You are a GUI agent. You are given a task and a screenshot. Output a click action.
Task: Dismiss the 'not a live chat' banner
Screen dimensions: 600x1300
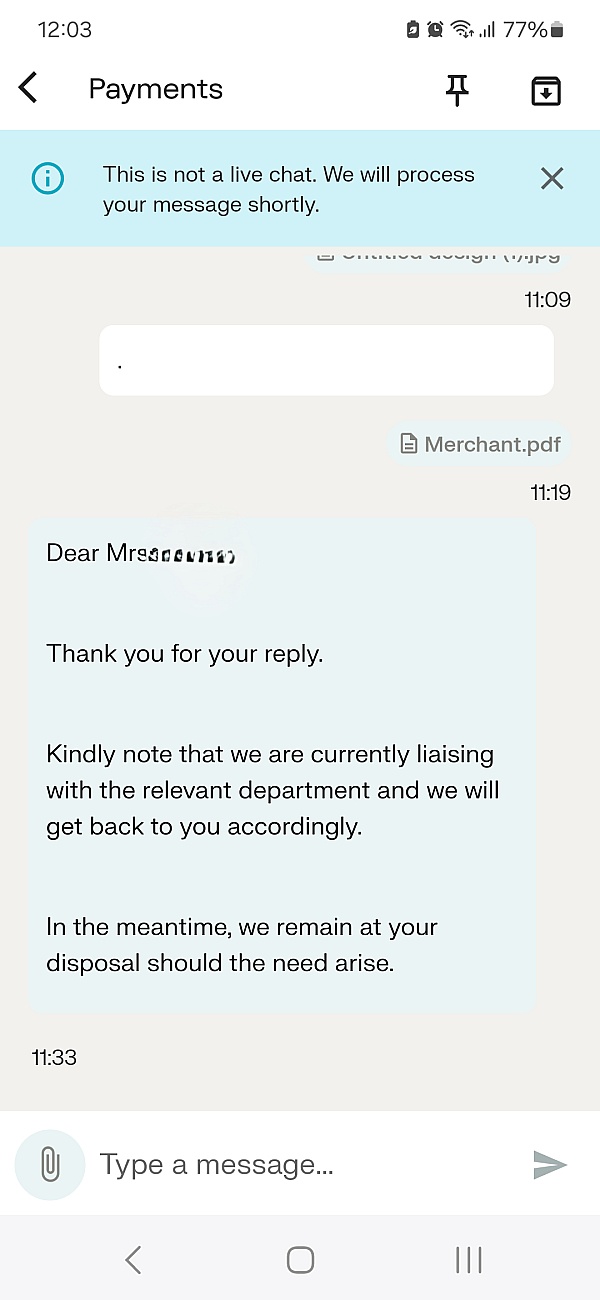pos(552,179)
